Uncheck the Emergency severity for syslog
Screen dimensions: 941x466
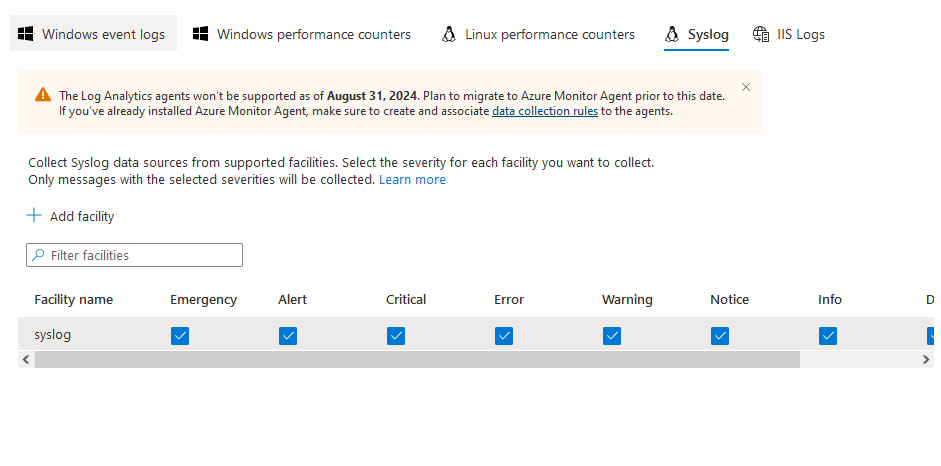click(180, 336)
